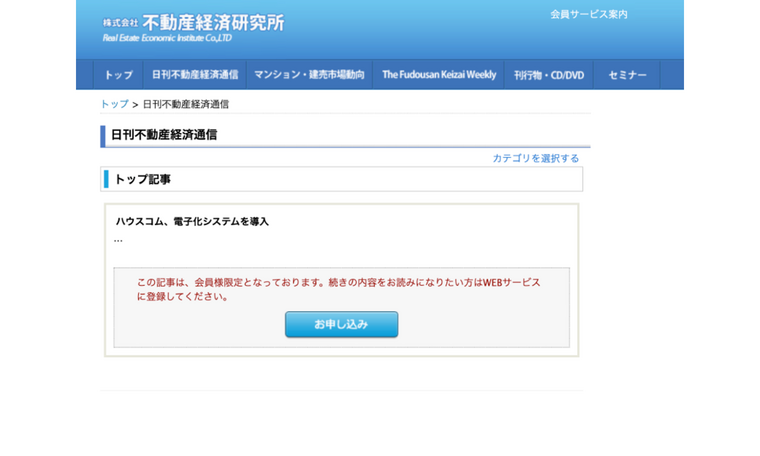The image size is (760, 456).
Task: Click the トップ breadcrumb link
Action: pyautogui.click(x=114, y=104)
